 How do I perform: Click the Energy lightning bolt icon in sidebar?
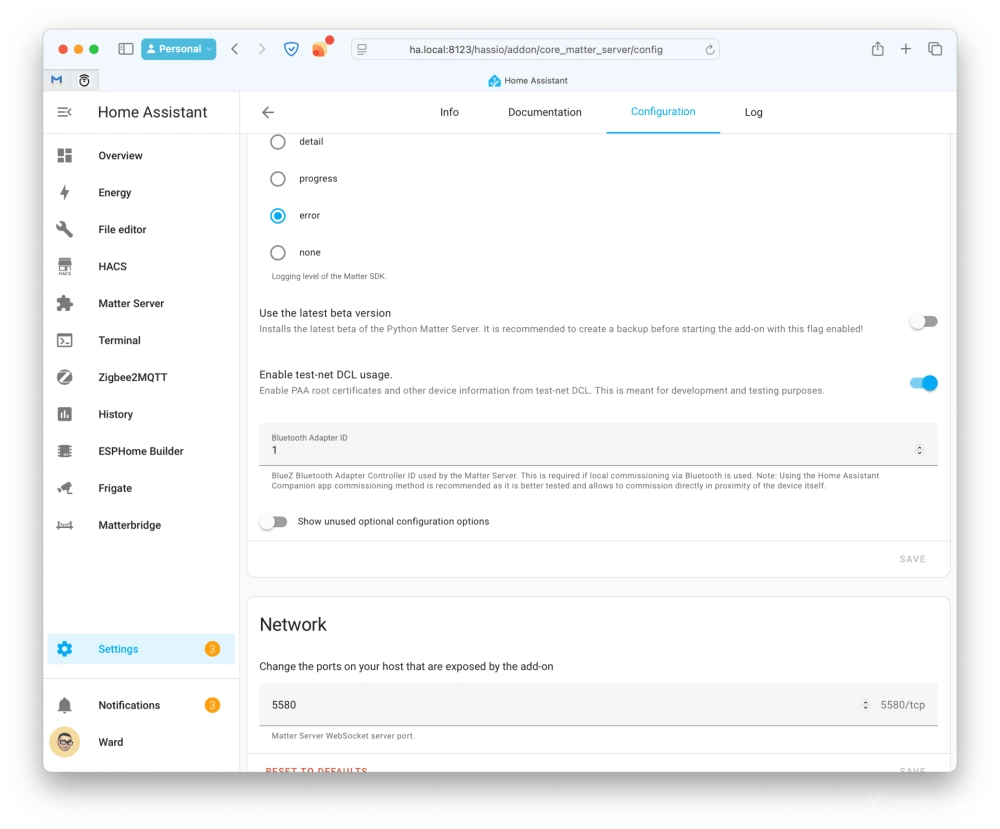[x=65, y=193]
